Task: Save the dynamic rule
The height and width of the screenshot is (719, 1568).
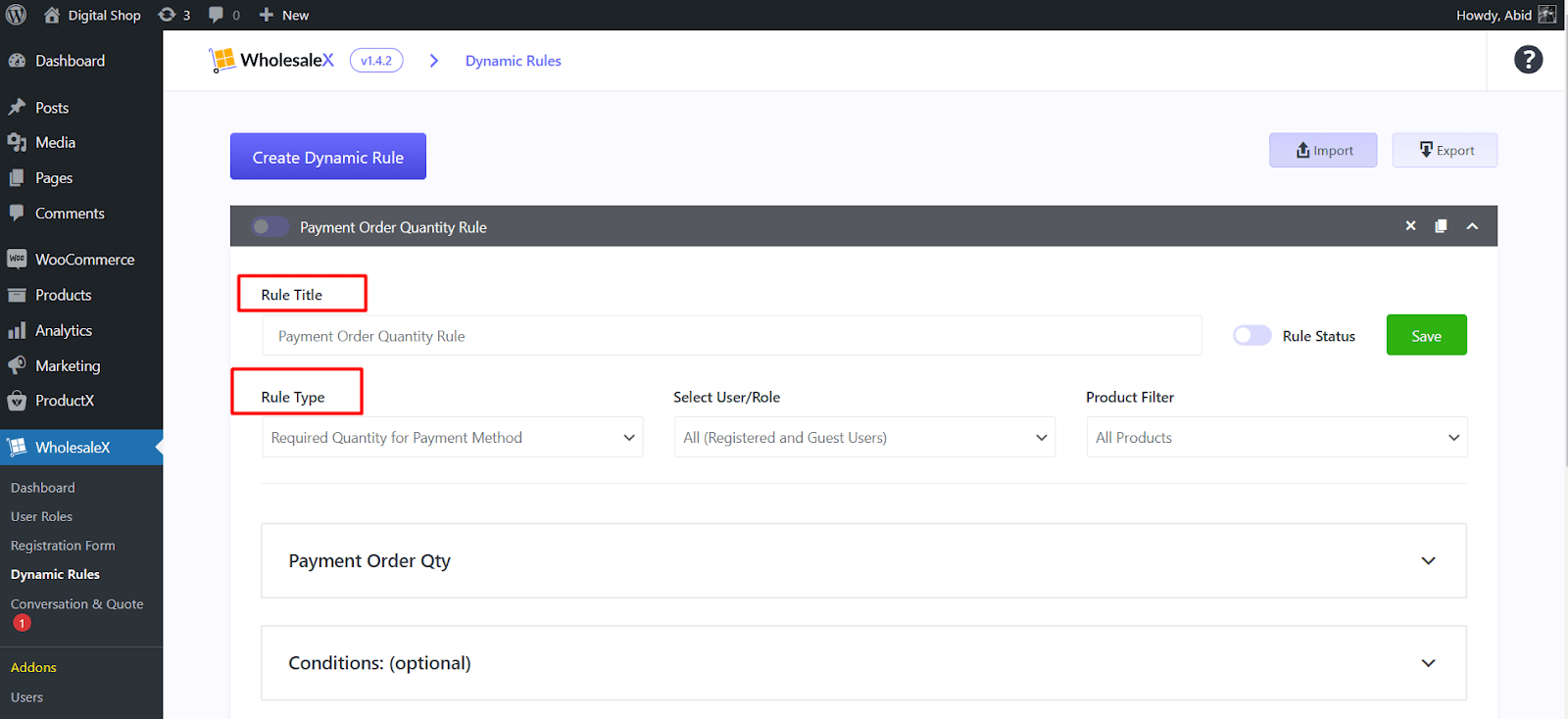Action: click(1426, 335)
